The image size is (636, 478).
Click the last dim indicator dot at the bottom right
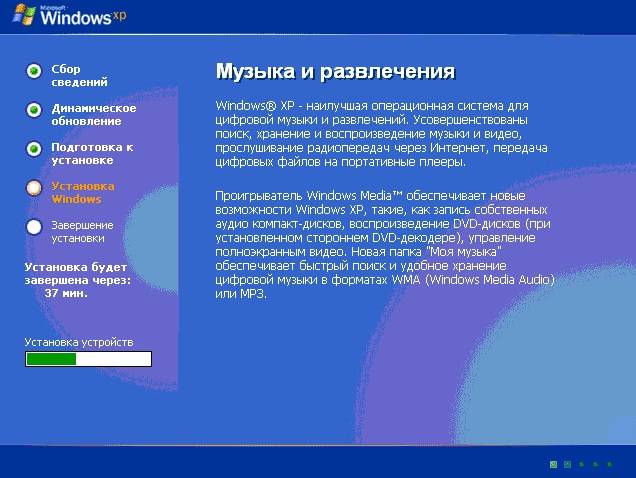click(610, 464)
